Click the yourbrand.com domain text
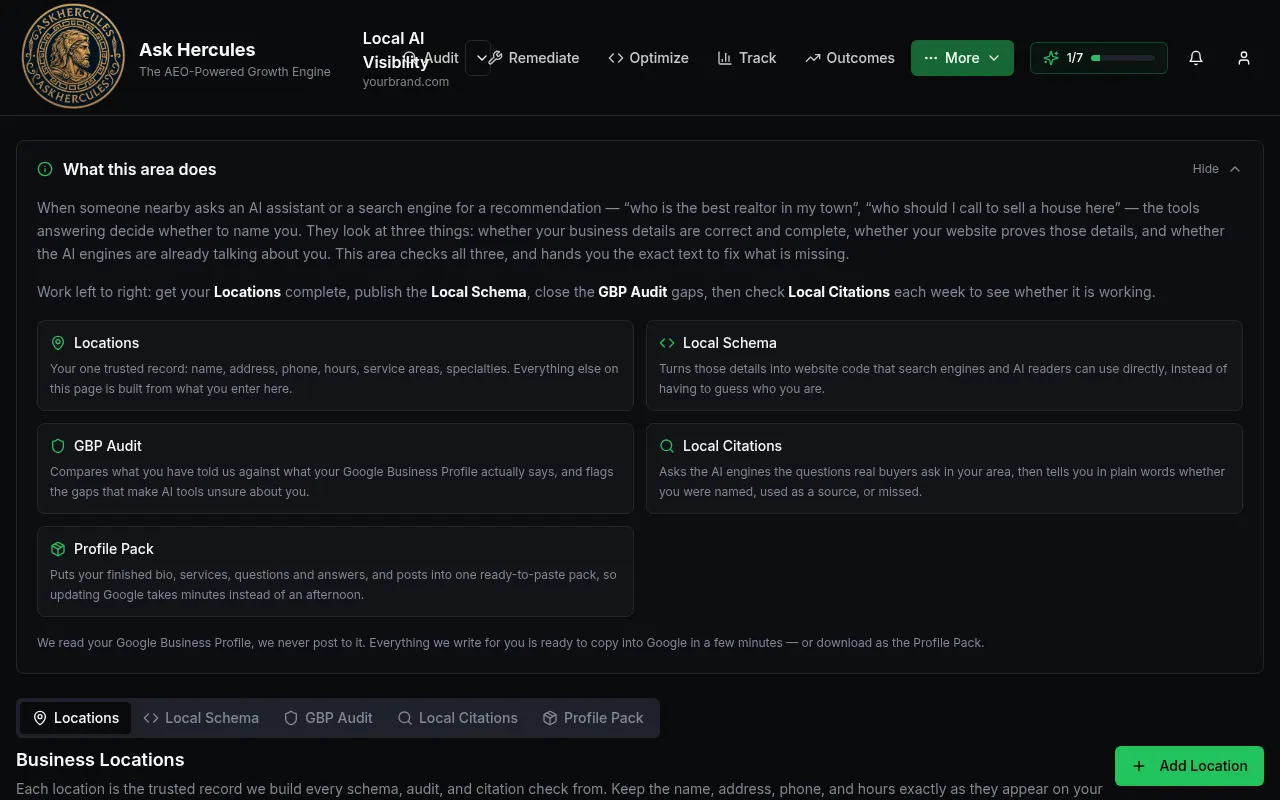This screenshot has width=1280, height=800. tap(406, 82)
